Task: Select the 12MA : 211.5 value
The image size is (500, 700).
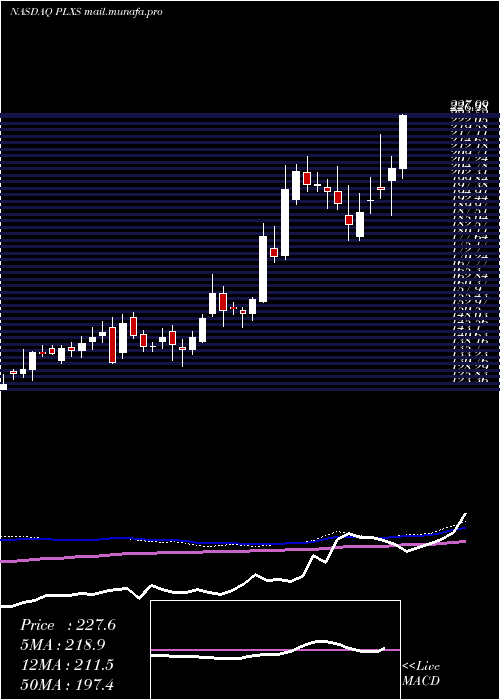Action: [67, 665]
